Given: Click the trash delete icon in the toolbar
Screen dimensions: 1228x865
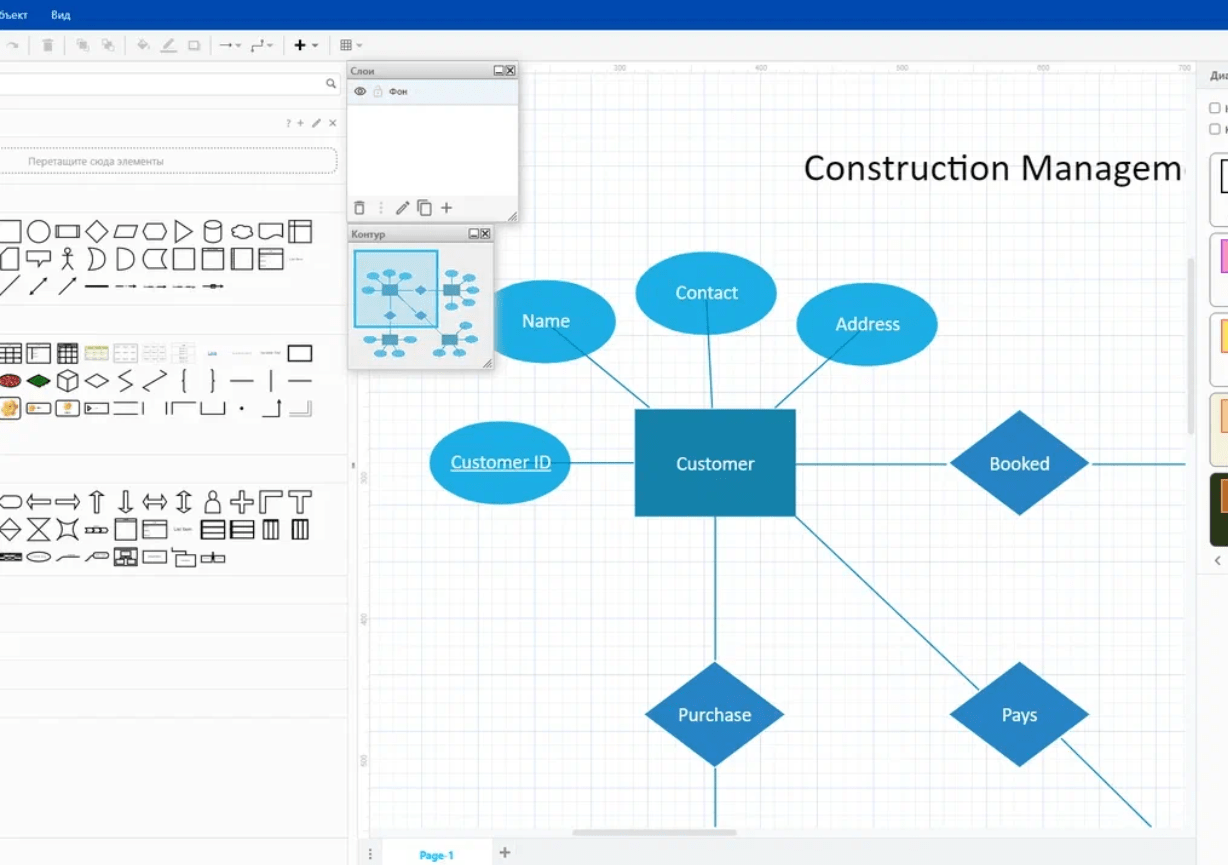Looking at the screenshot, I should [48, 45].
